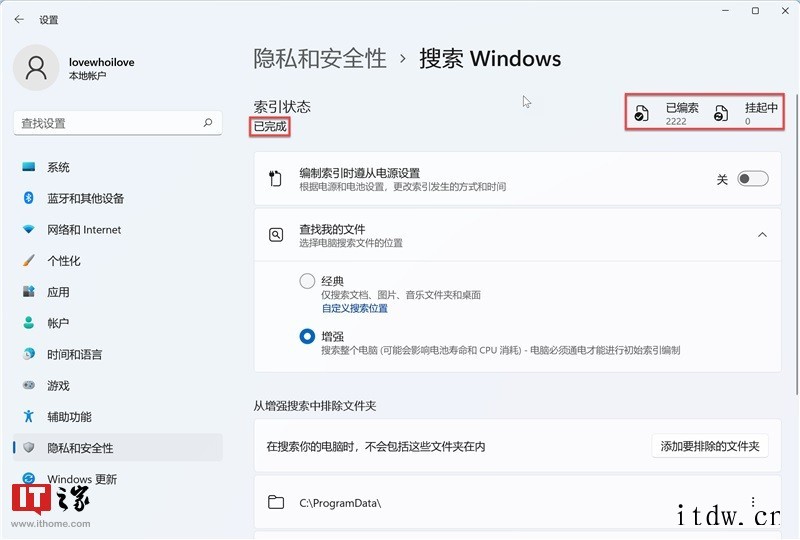Click the 本地帐户 label
The image size is (800, 540).
87,76
